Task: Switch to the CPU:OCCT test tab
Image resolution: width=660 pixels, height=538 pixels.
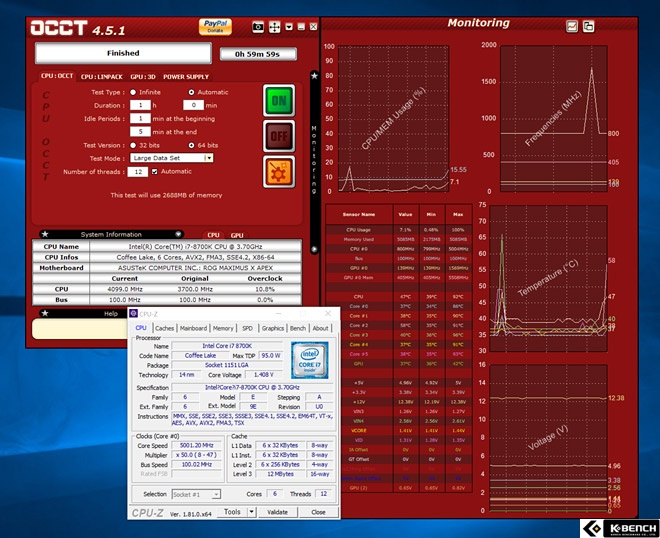Action: click(57, 76)
